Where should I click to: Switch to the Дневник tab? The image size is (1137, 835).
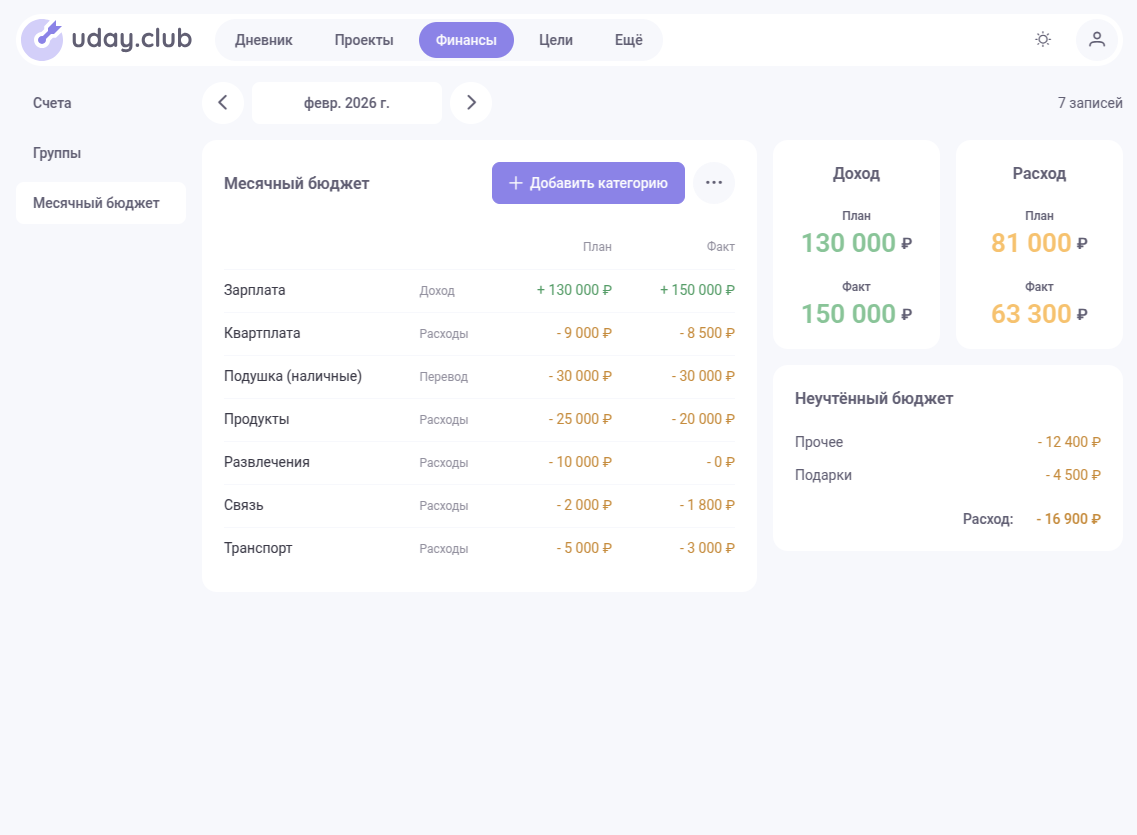[x=263, y=40]
